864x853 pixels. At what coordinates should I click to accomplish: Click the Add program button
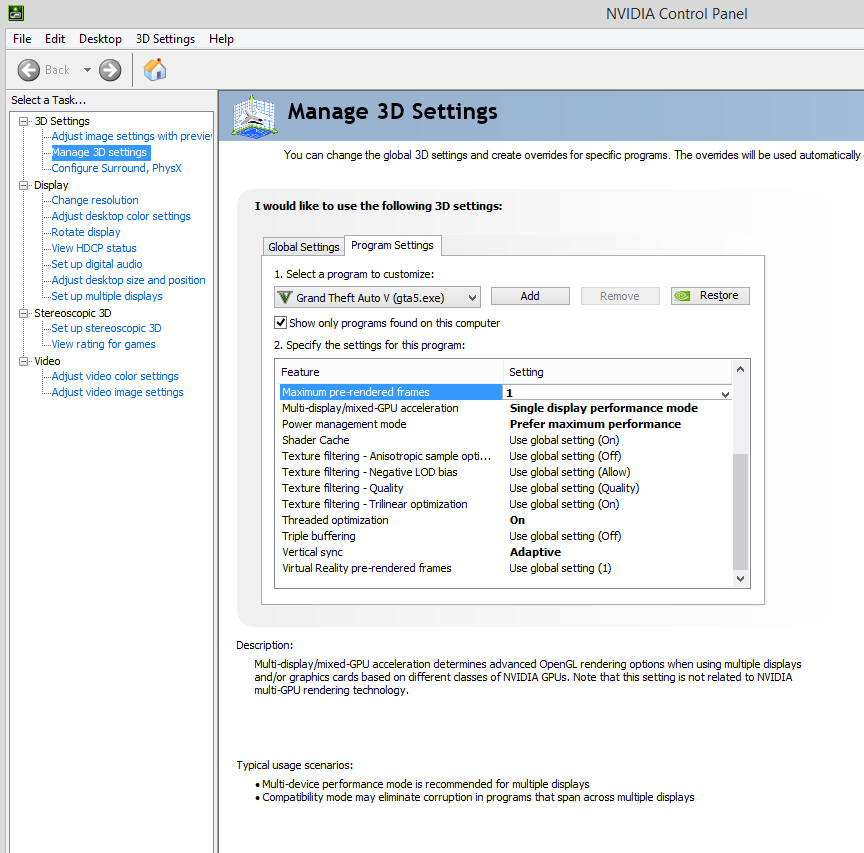(530, 296)
